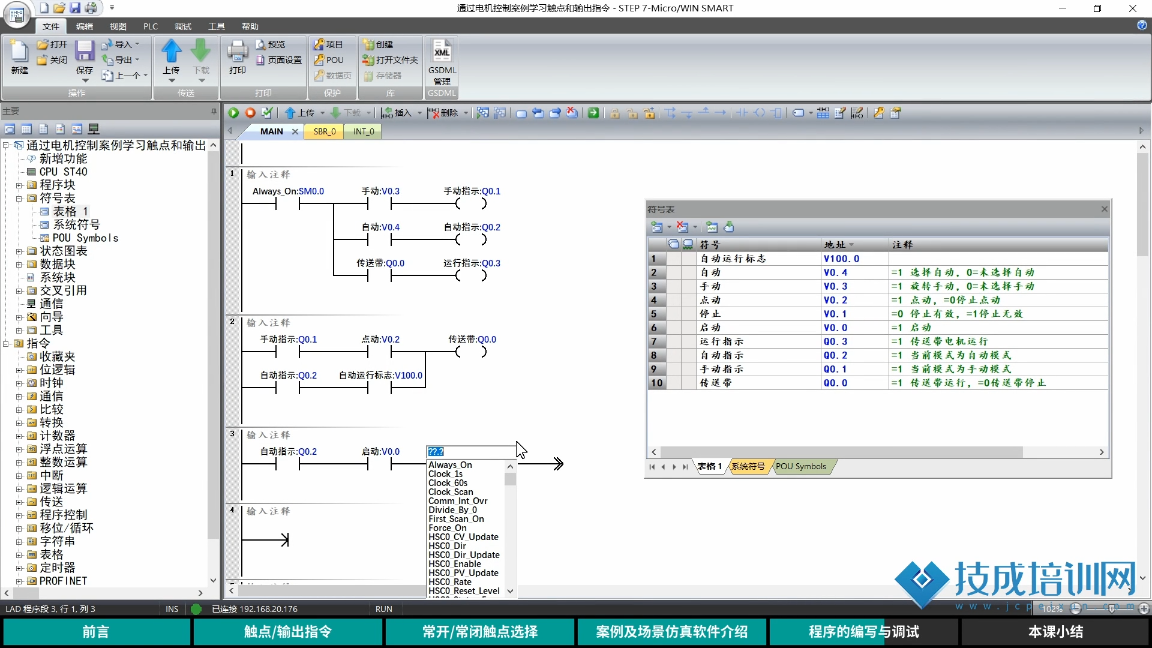Close the 符号表 floating window
1152x648 pixels.
pos(1104,209)
